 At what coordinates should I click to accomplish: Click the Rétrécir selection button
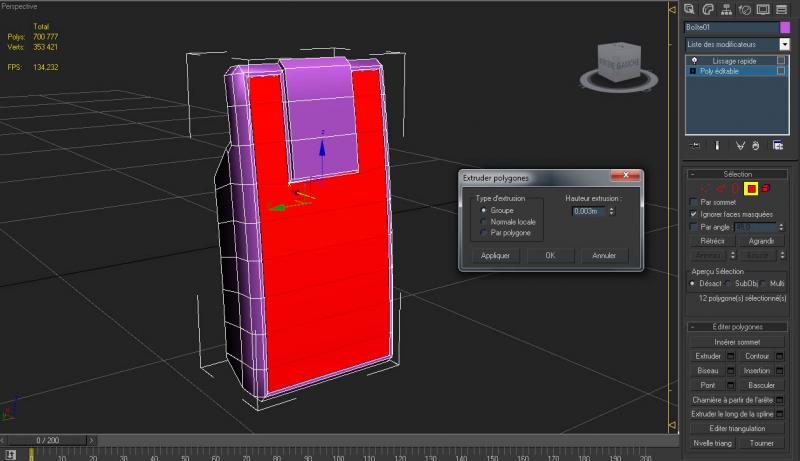712,241
